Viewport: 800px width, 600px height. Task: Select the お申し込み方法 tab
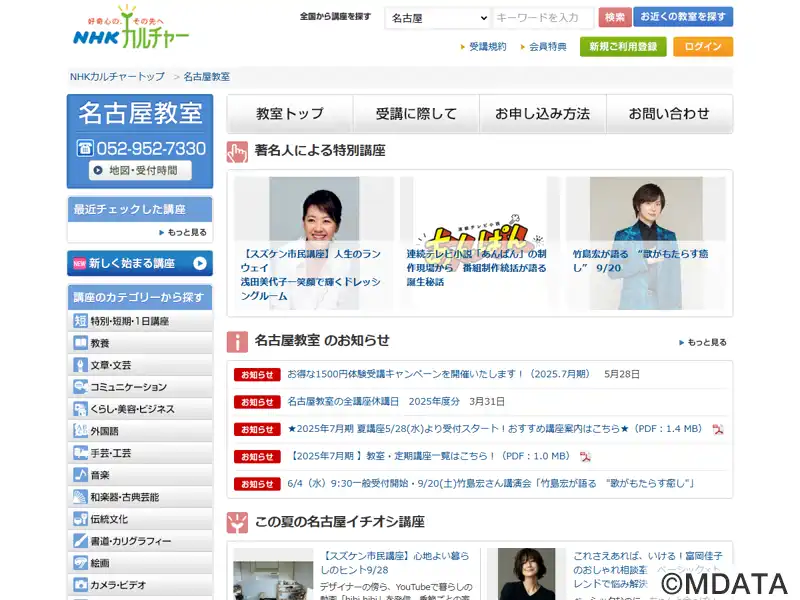[543, 114]
